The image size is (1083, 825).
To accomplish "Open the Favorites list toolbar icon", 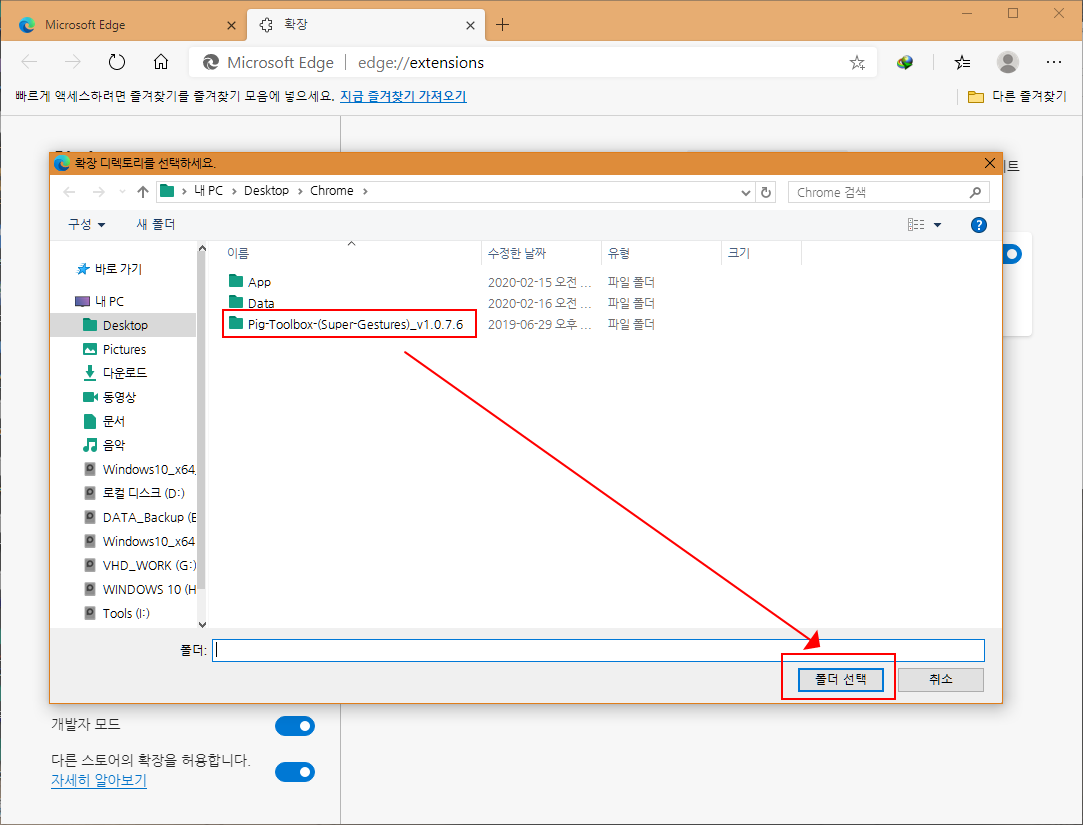I will click(962, 63).
